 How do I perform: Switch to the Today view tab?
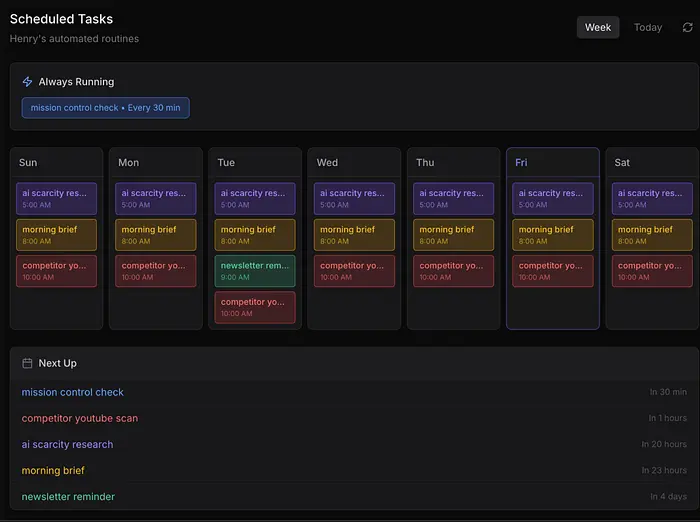click(648, 28)
